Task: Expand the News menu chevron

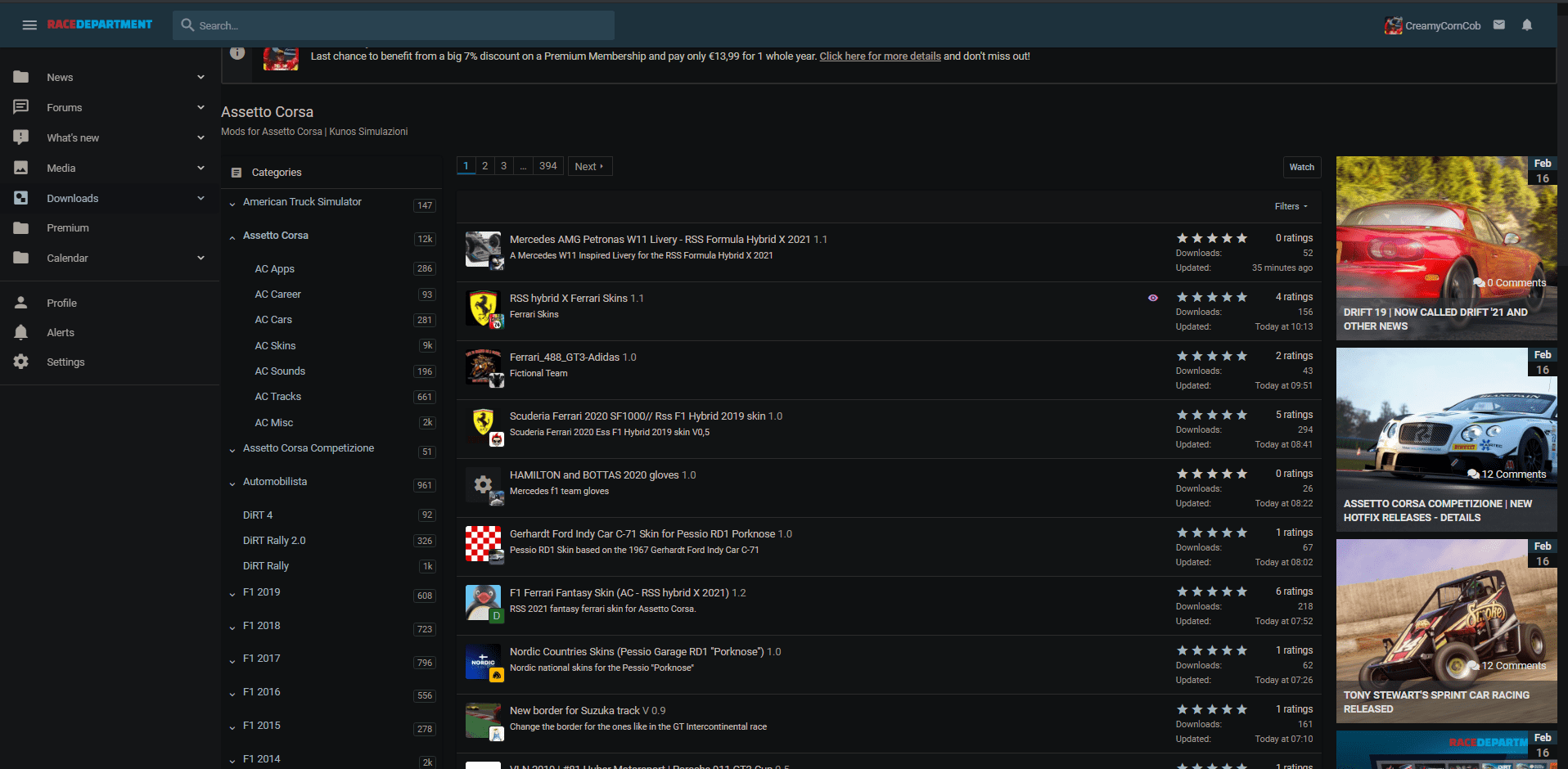Action: coord(201,77)
